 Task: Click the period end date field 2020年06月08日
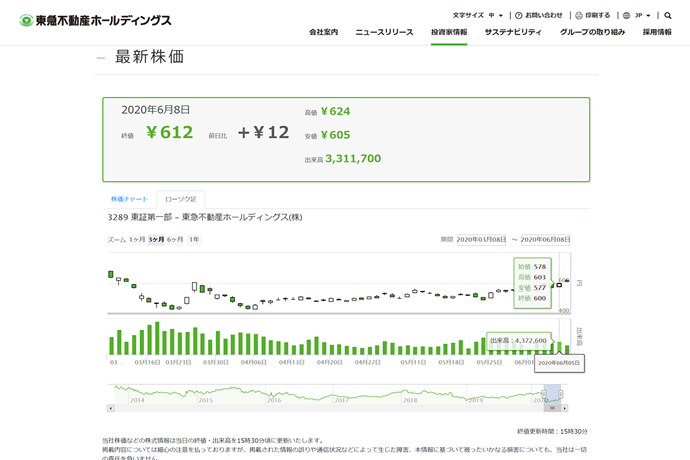coord(546,239)
